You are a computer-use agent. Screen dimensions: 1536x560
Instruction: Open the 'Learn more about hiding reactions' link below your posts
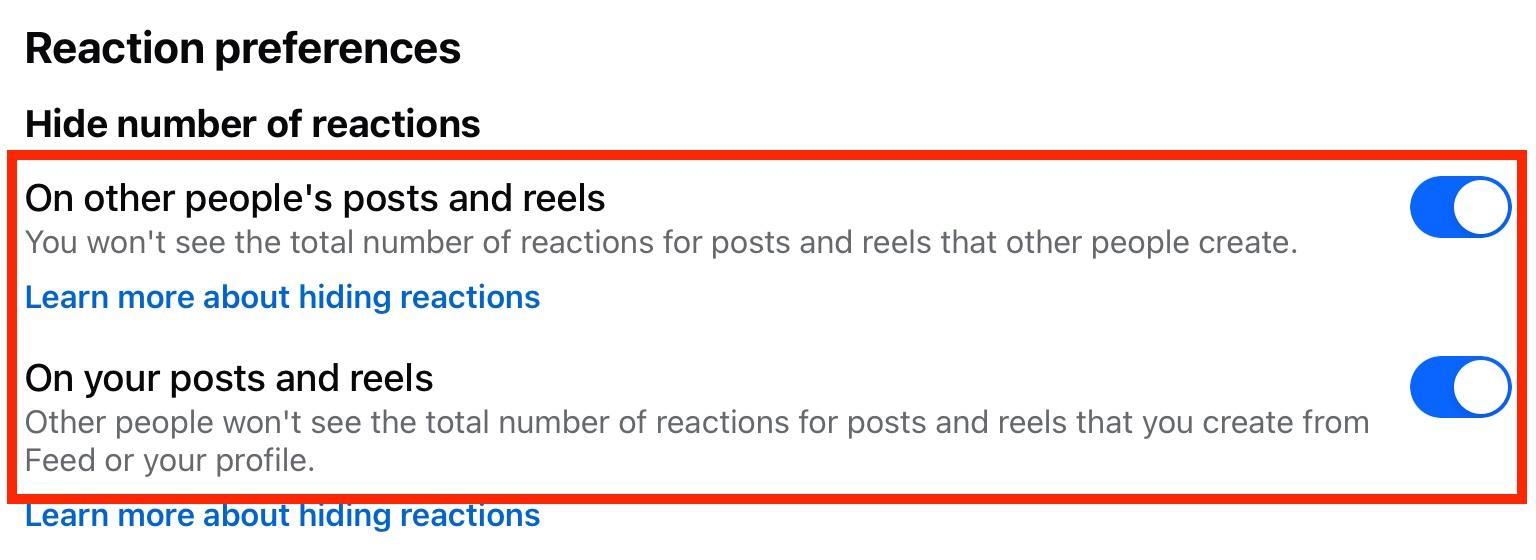(282, 516)
